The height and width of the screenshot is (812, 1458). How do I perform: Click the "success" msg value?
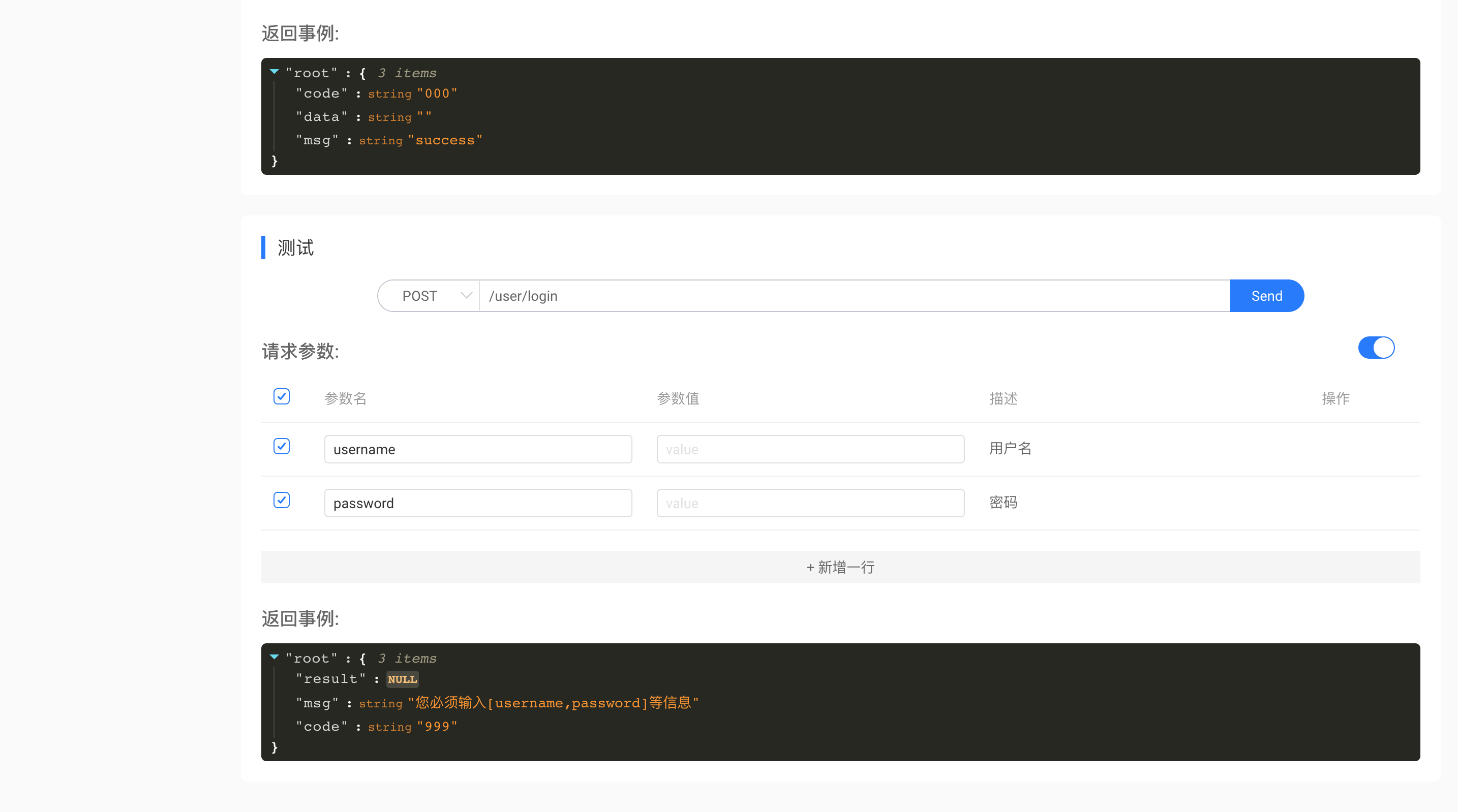point(445,140)
